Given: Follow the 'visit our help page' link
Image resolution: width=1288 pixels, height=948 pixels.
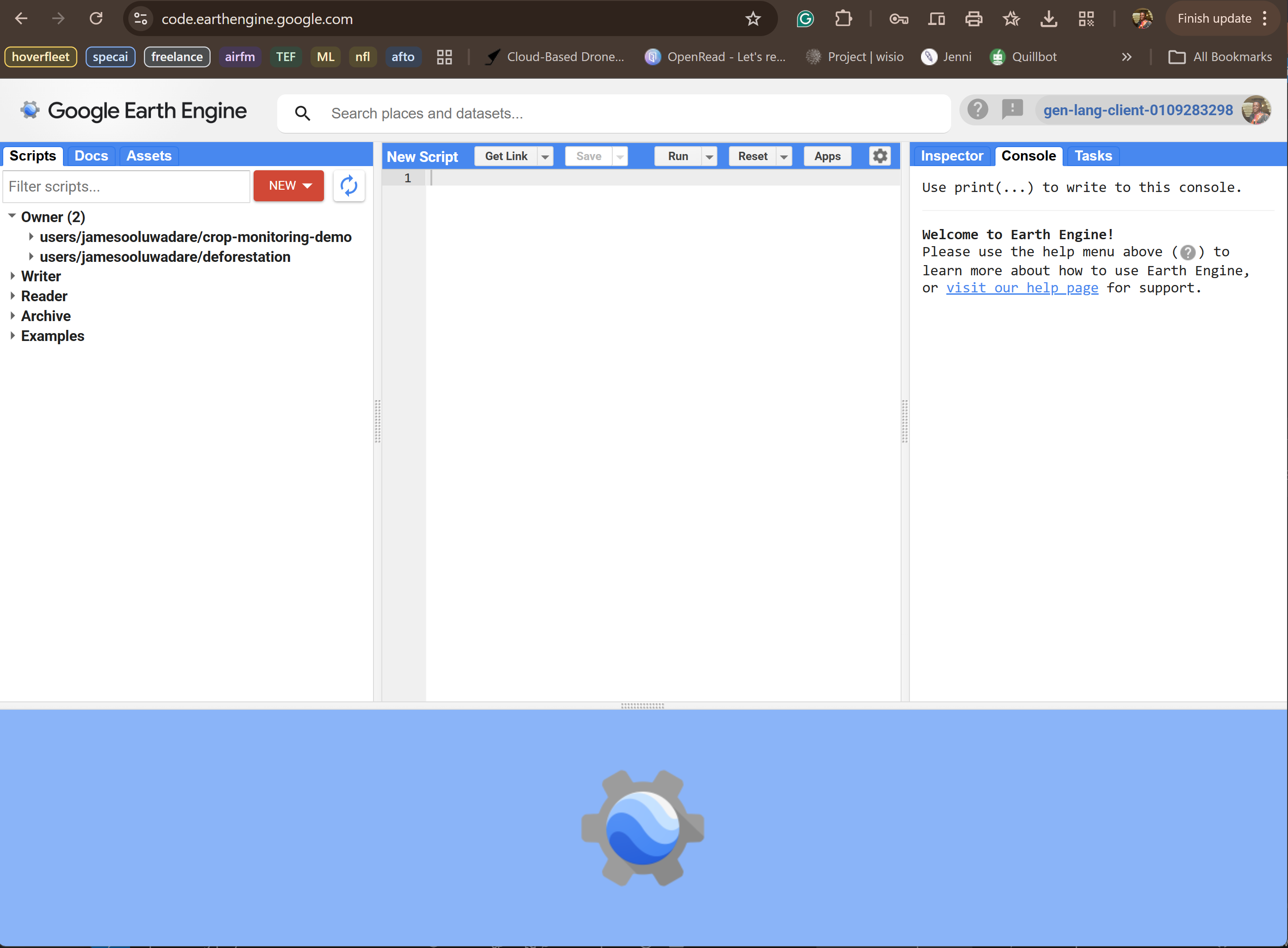Looking at the screenshot, I should [1022, 288].
